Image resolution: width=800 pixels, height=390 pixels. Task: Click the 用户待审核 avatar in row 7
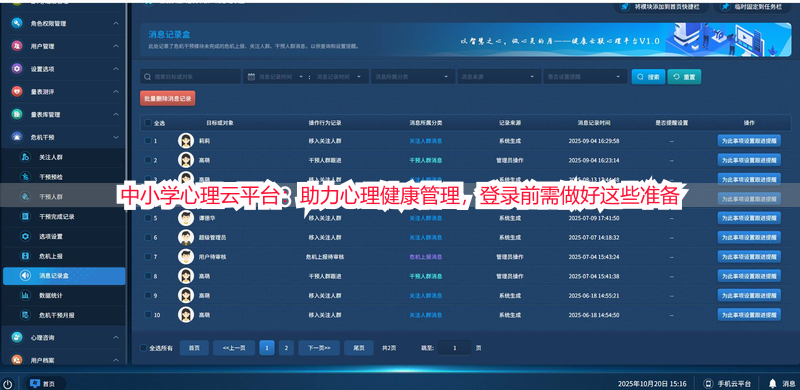(186, 257)
